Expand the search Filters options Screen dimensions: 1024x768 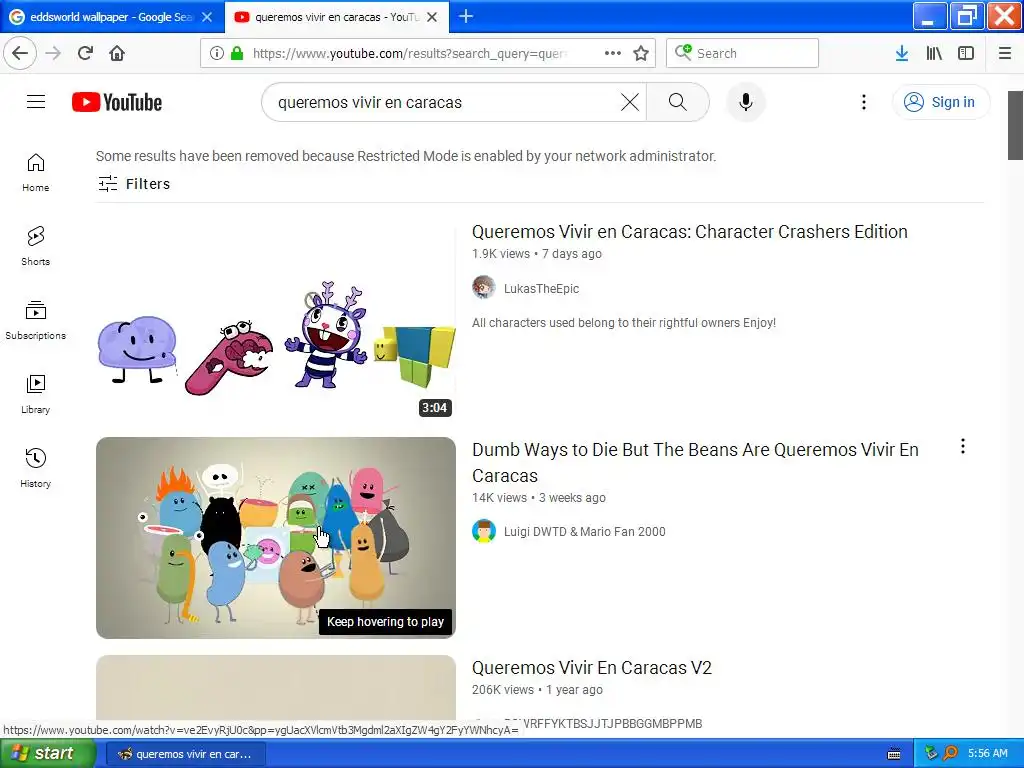pyautogui.click(x=134, y=184)
